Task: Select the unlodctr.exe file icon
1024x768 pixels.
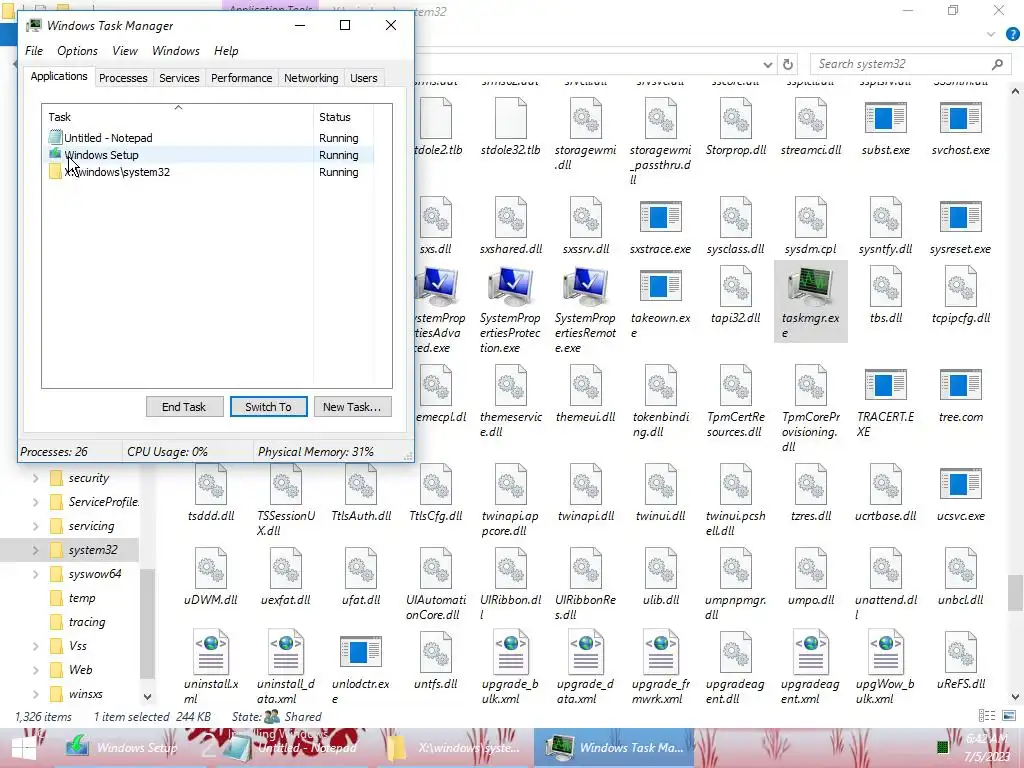Action: tap(360, 652)
